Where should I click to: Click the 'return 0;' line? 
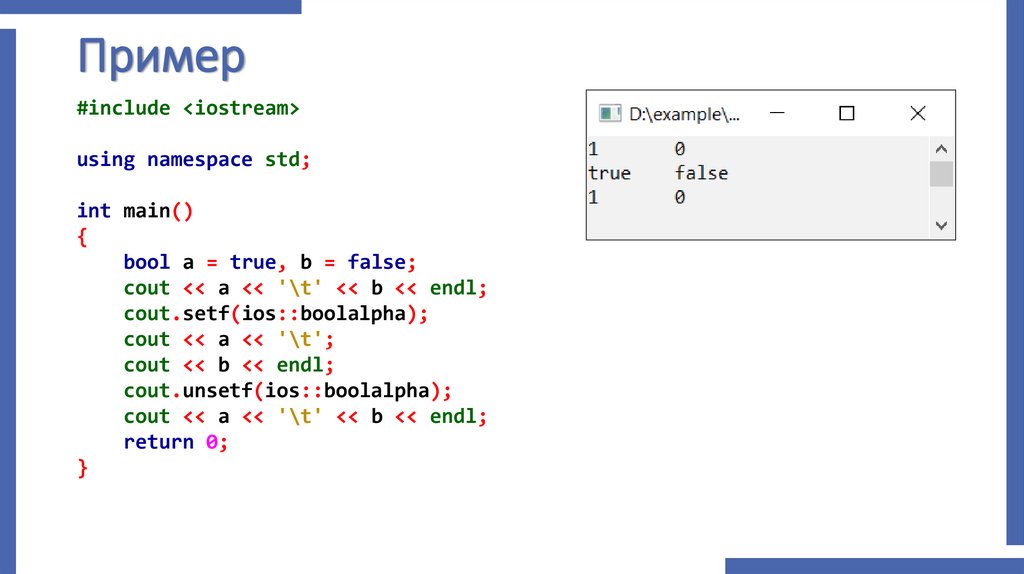176,442
